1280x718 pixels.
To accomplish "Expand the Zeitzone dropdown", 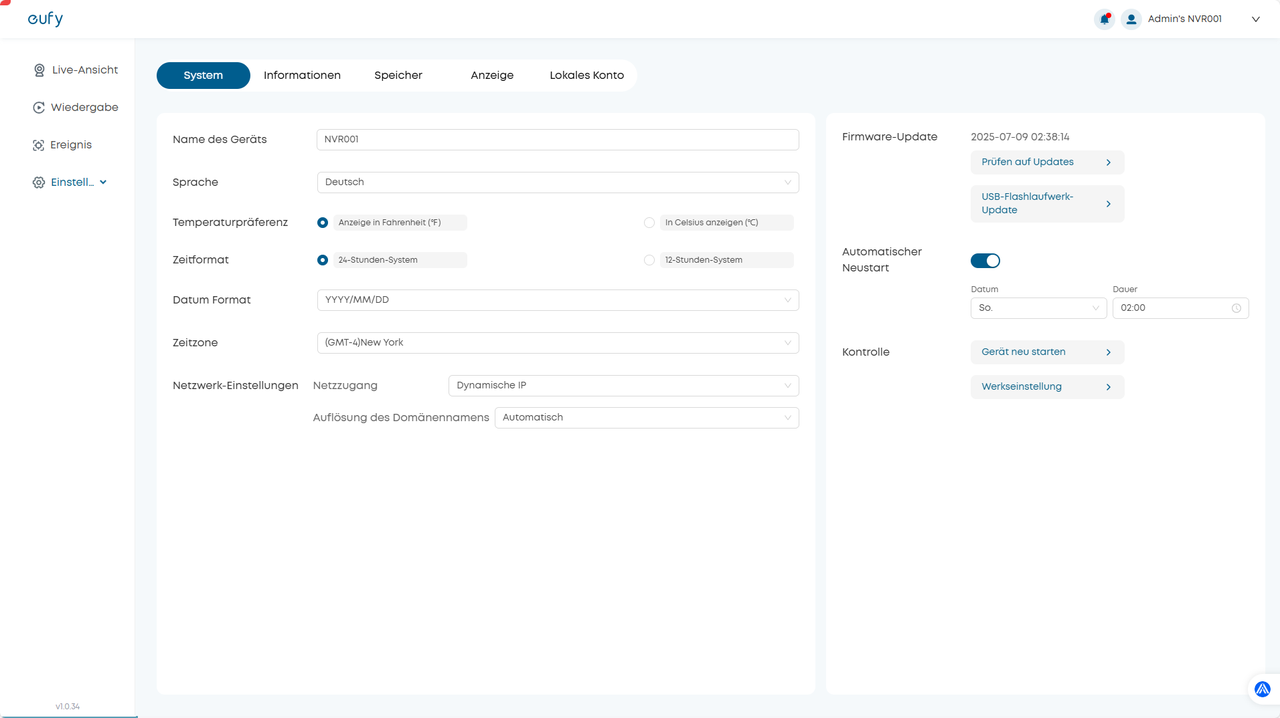I will pos(557,343).
